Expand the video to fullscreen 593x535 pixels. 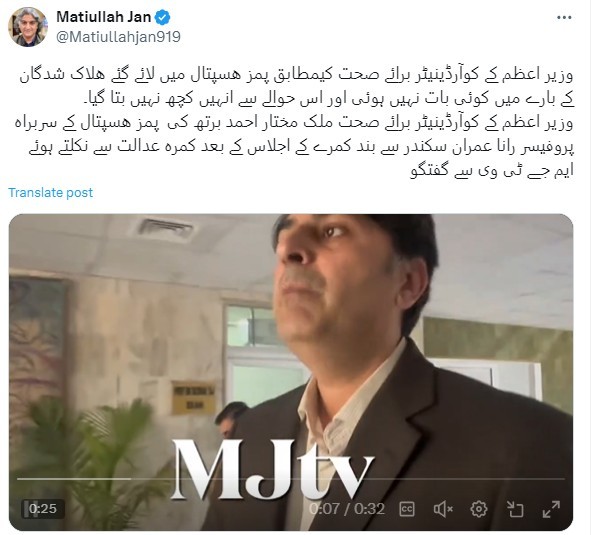[x=551, y=509]
